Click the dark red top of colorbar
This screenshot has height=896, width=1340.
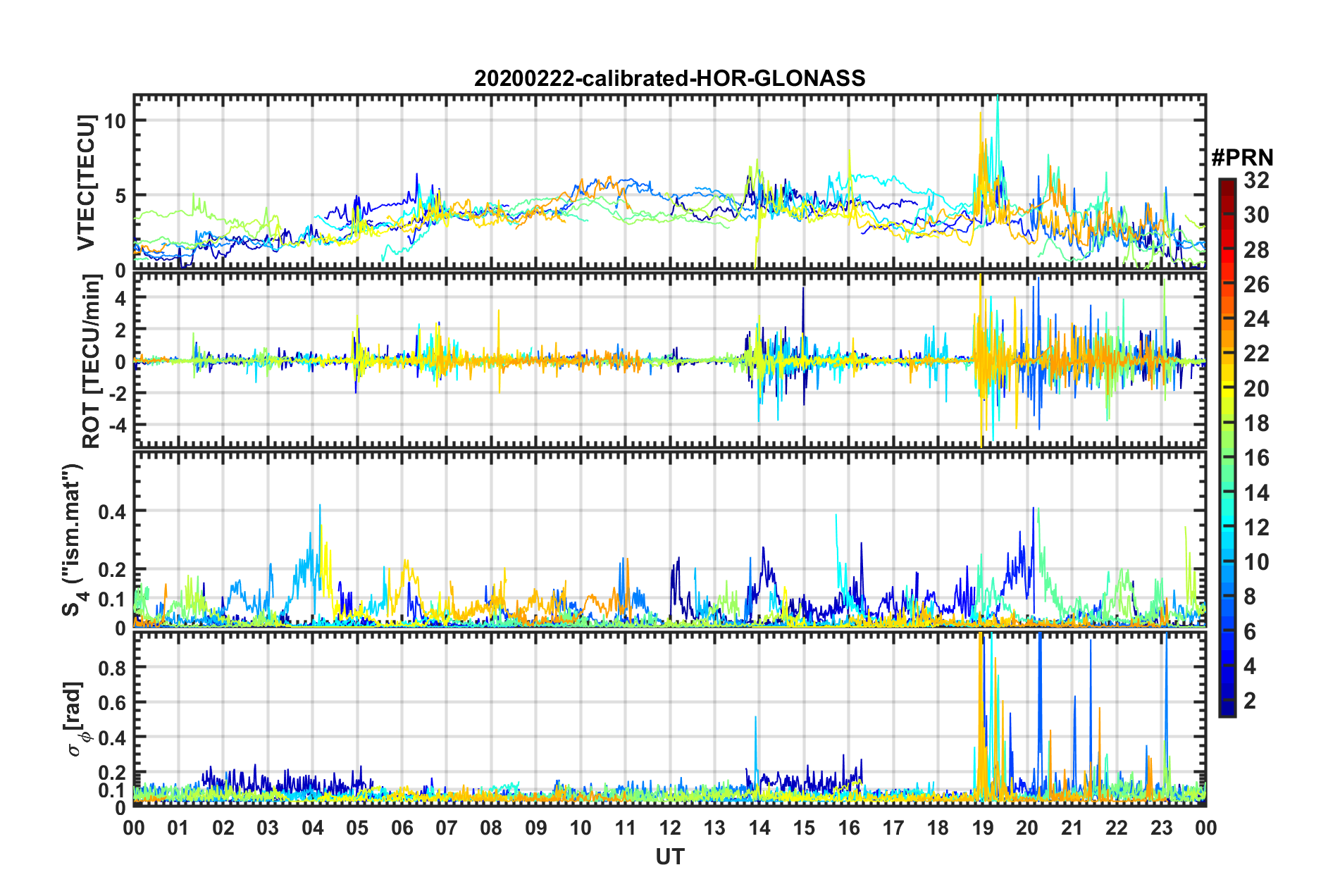pyautogui.click(x=1227, y=185)
